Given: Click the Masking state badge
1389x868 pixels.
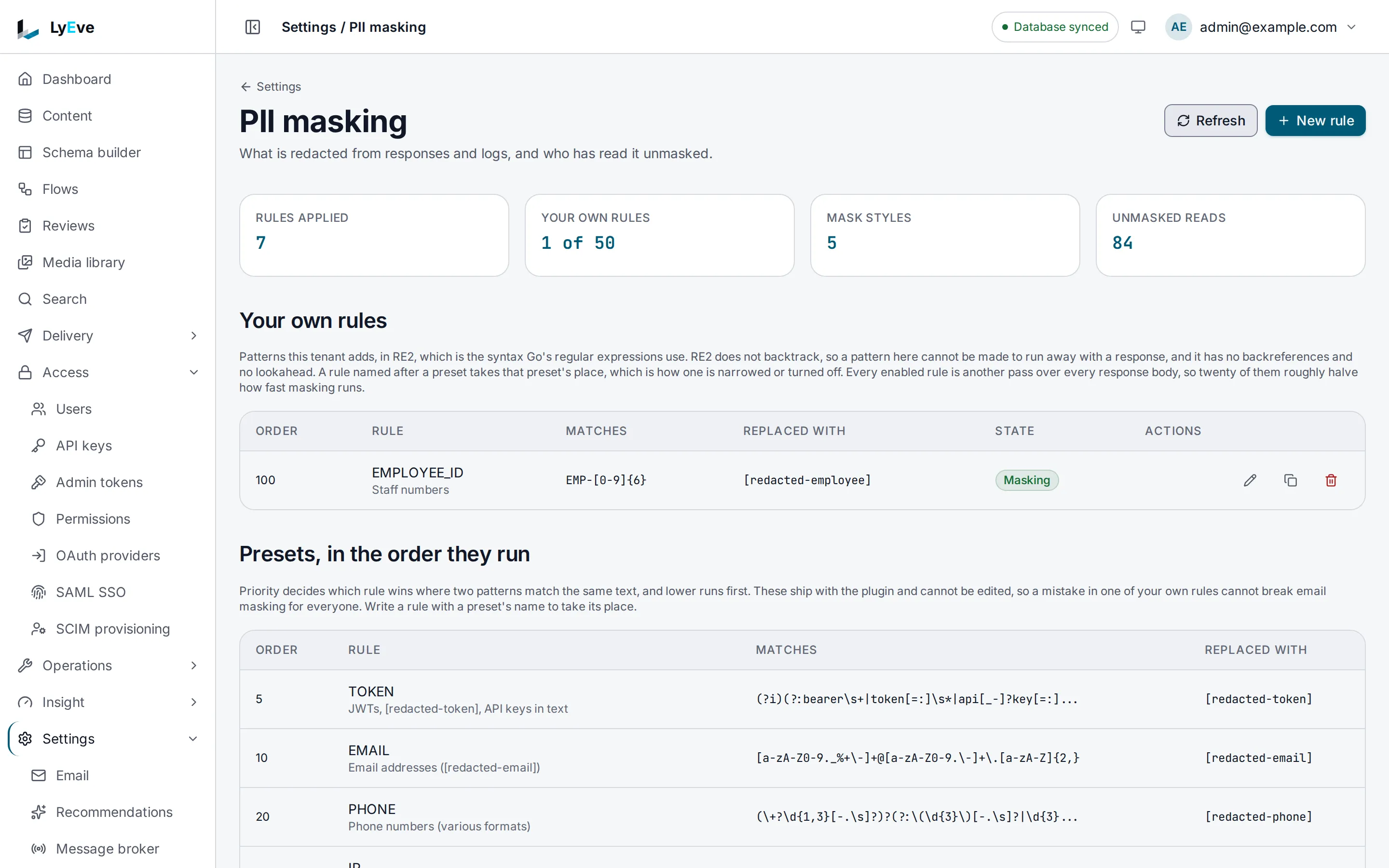Looking at the screenshot, I should 1026,480.
